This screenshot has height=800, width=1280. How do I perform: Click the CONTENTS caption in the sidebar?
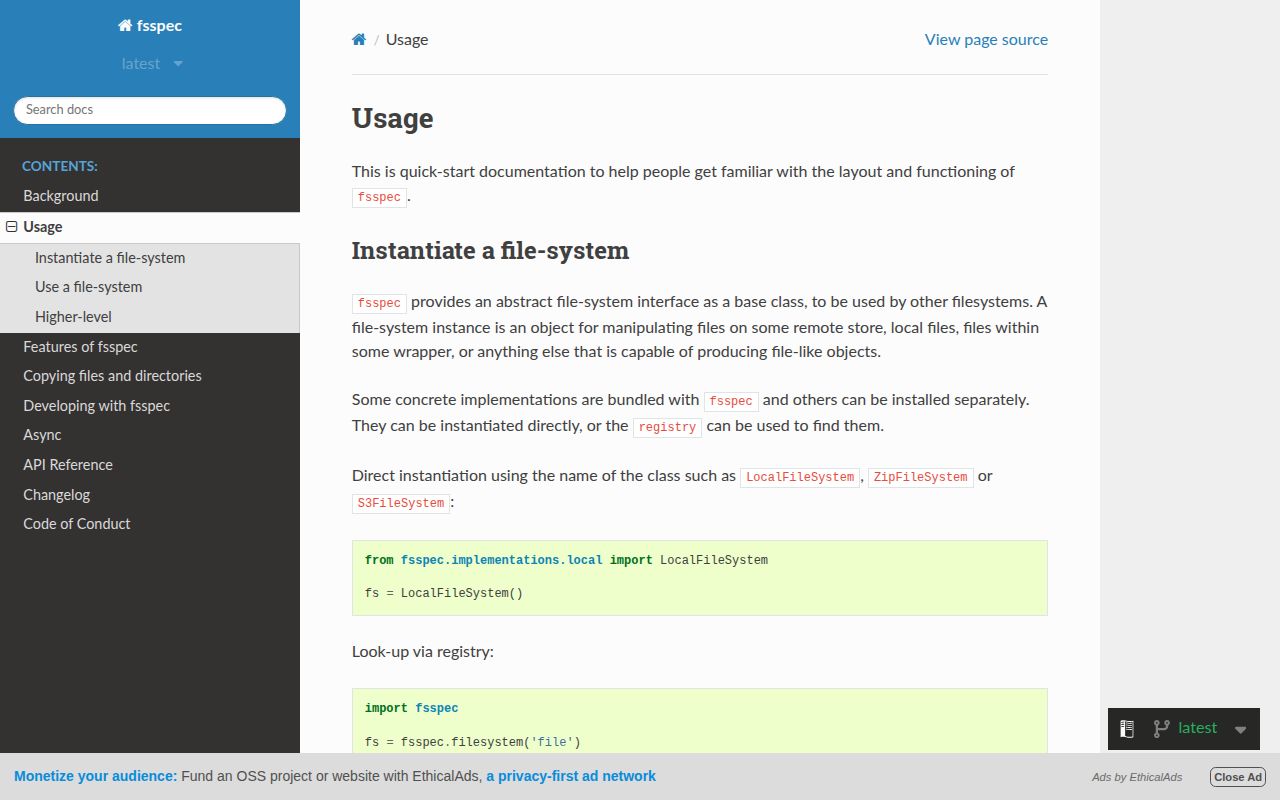tap(60, 166)
